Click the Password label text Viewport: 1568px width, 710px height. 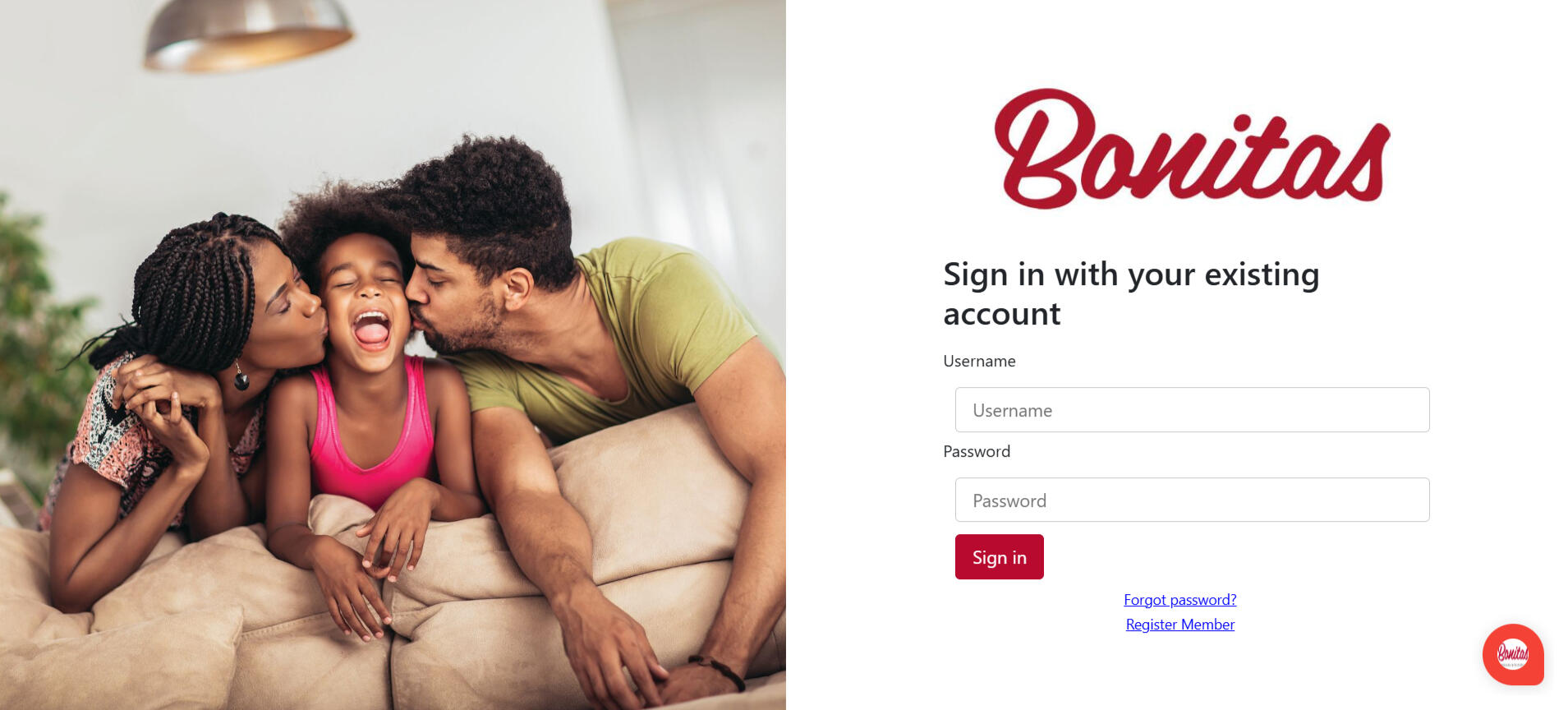pyautogui.click(x=977, y=451)
